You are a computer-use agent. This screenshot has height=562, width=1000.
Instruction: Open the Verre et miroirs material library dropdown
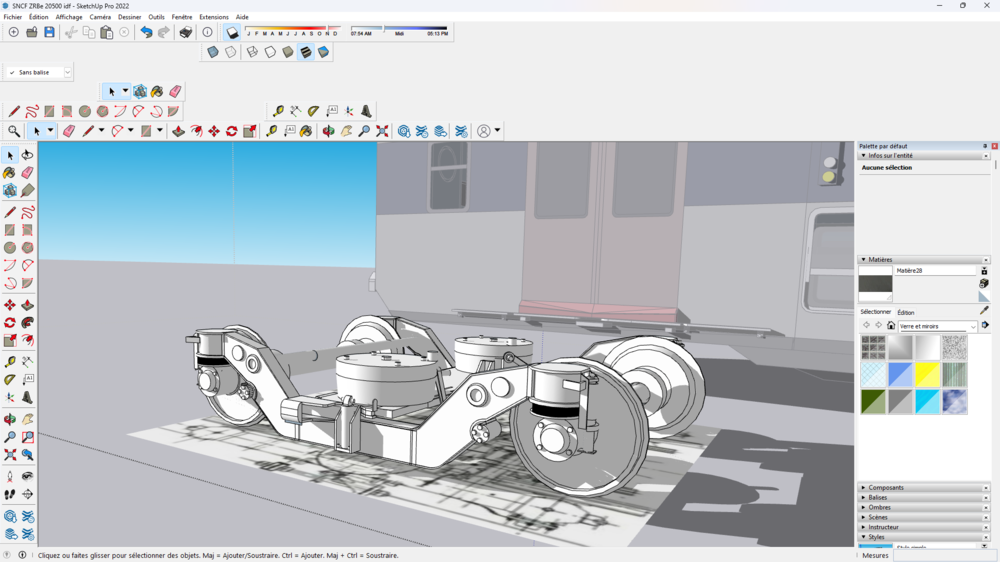973,326
